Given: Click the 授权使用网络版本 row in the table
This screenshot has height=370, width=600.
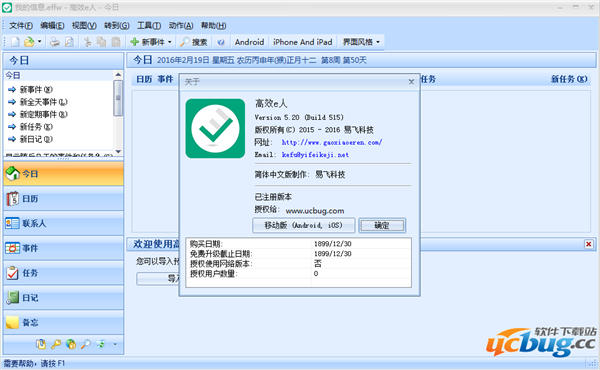Looking at the screenshot, I should [x=298, y=264].
